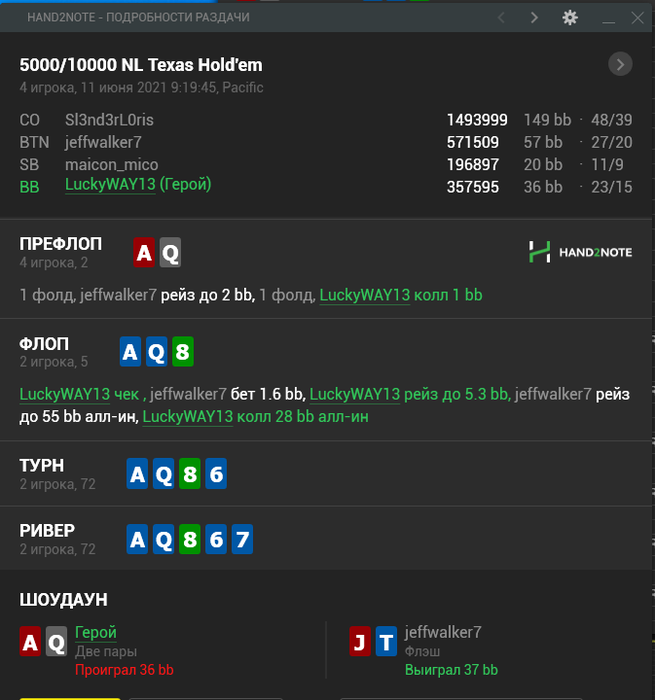
Task: Click the hero's gray Queen card in the Шоудаун section
Action: point(56,641)
